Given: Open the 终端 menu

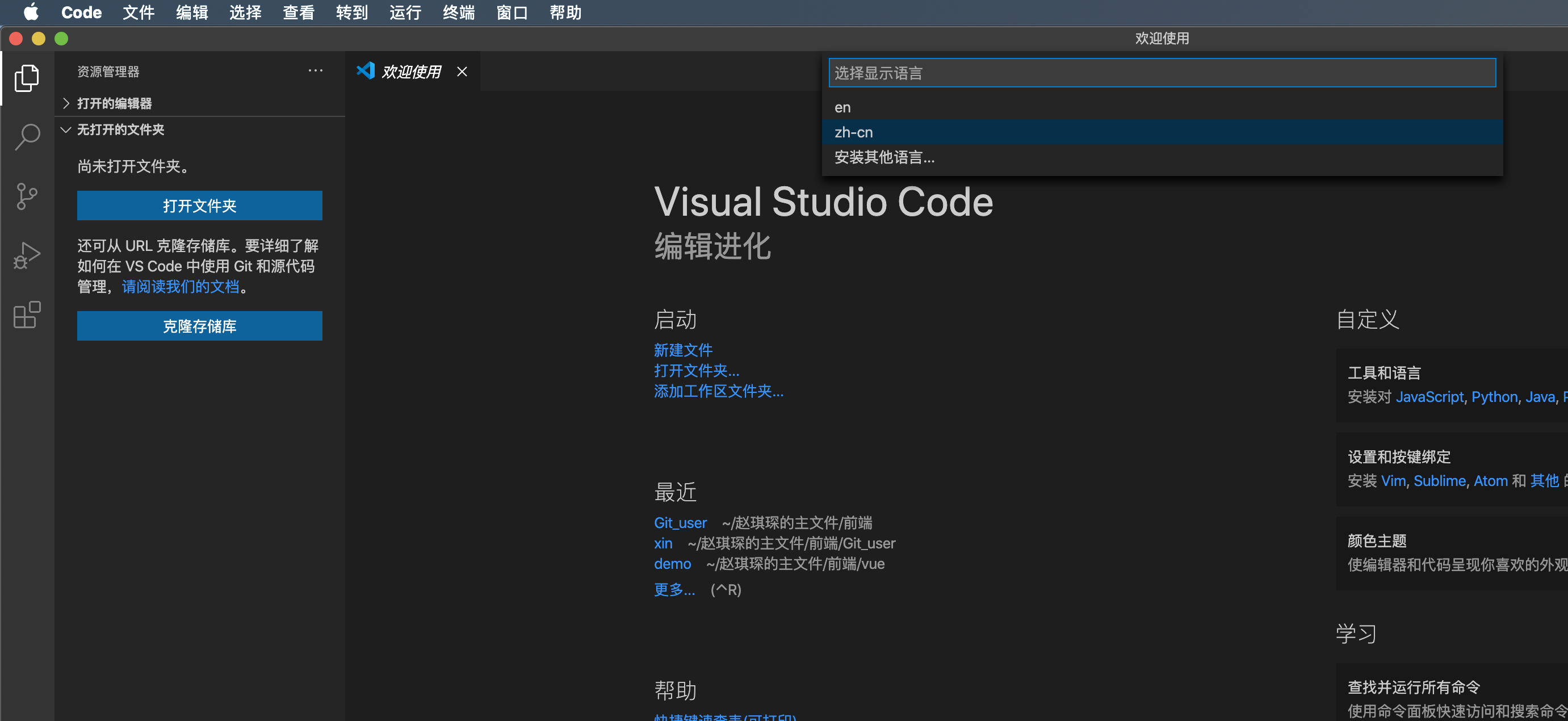Looking at the screenshot, I should pos(458,12).
